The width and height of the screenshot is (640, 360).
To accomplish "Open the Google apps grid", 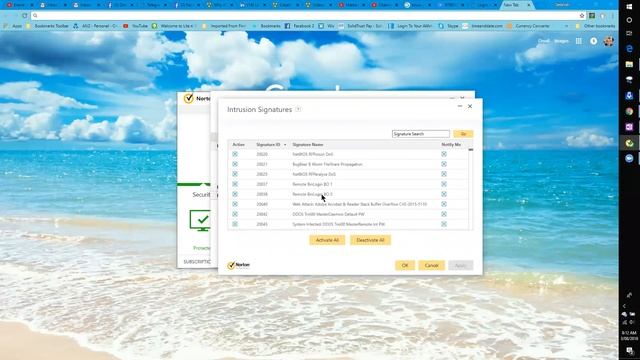I will click(578, 41).
